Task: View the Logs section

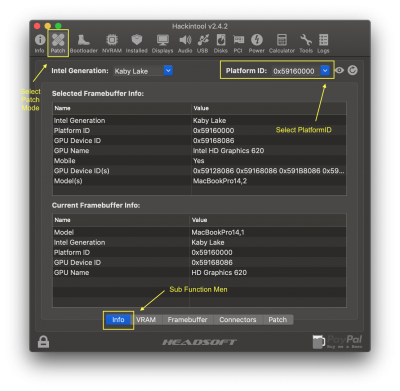Action: point(323,43)
